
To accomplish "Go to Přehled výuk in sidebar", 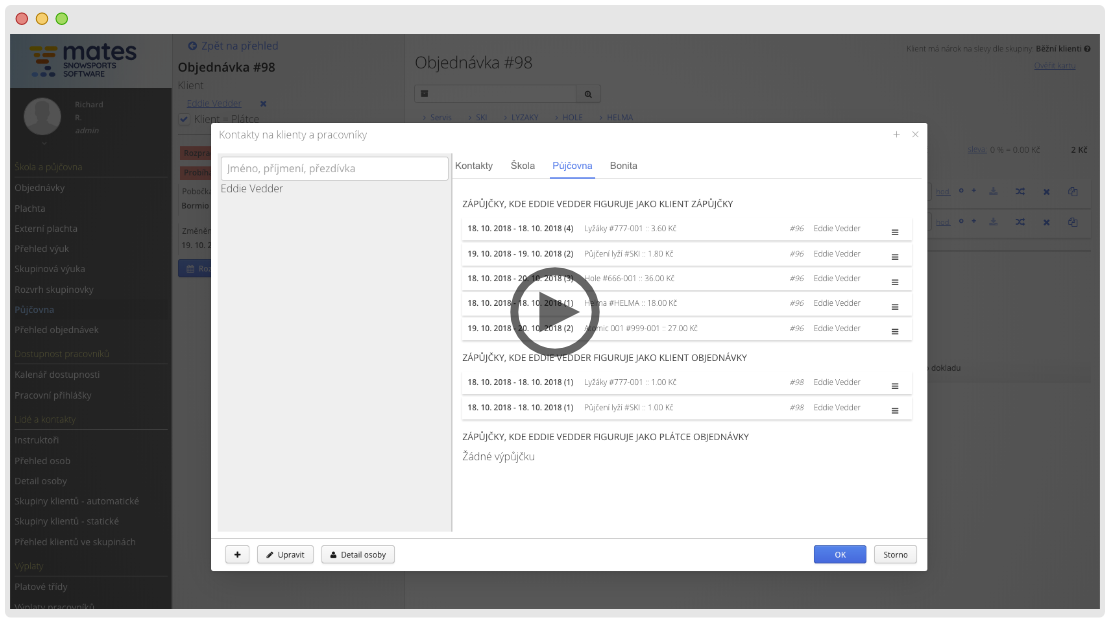I will pos(42,249).
